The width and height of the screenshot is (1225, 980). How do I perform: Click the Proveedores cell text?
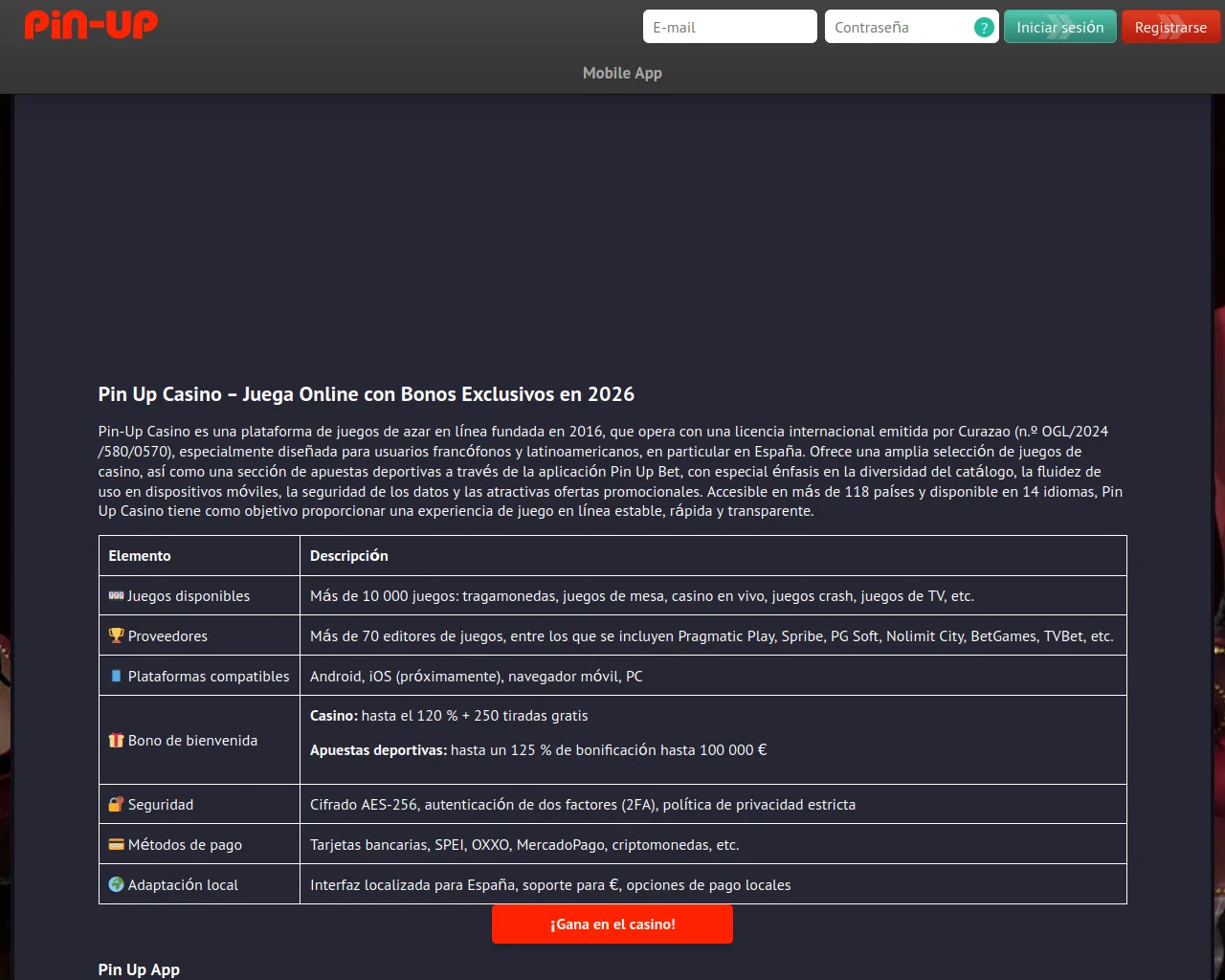tap(167, 636)
